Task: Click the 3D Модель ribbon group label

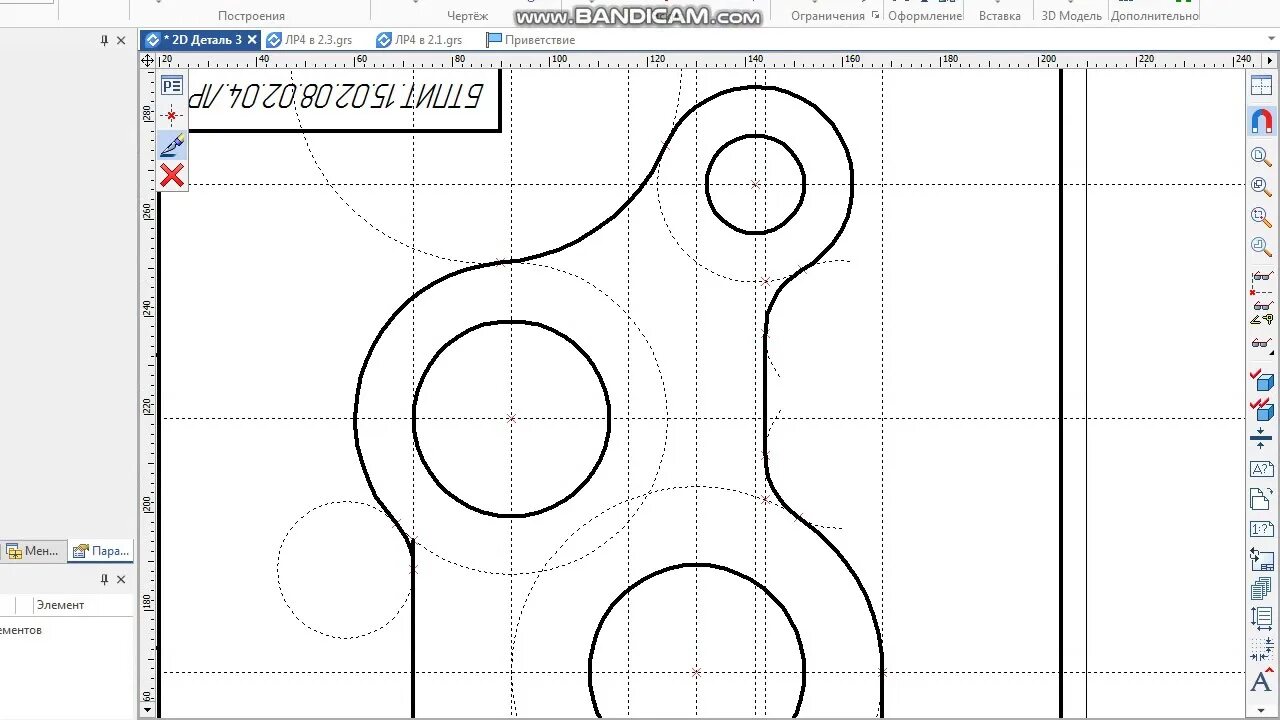Action: pos(1071,16)
